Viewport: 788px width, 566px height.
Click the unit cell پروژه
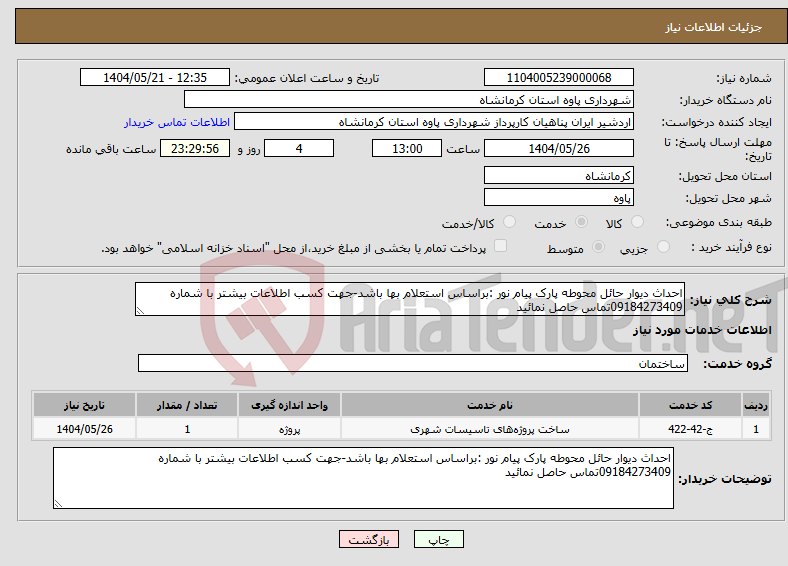coord(289,429)
